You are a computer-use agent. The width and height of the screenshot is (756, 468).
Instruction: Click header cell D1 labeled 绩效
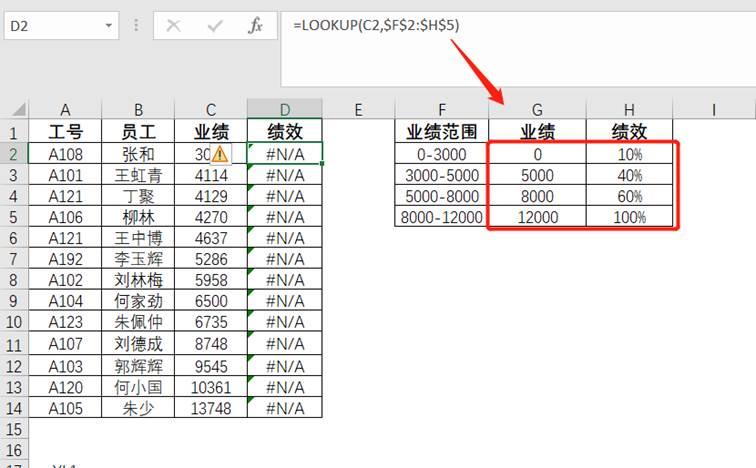point(285,131)
